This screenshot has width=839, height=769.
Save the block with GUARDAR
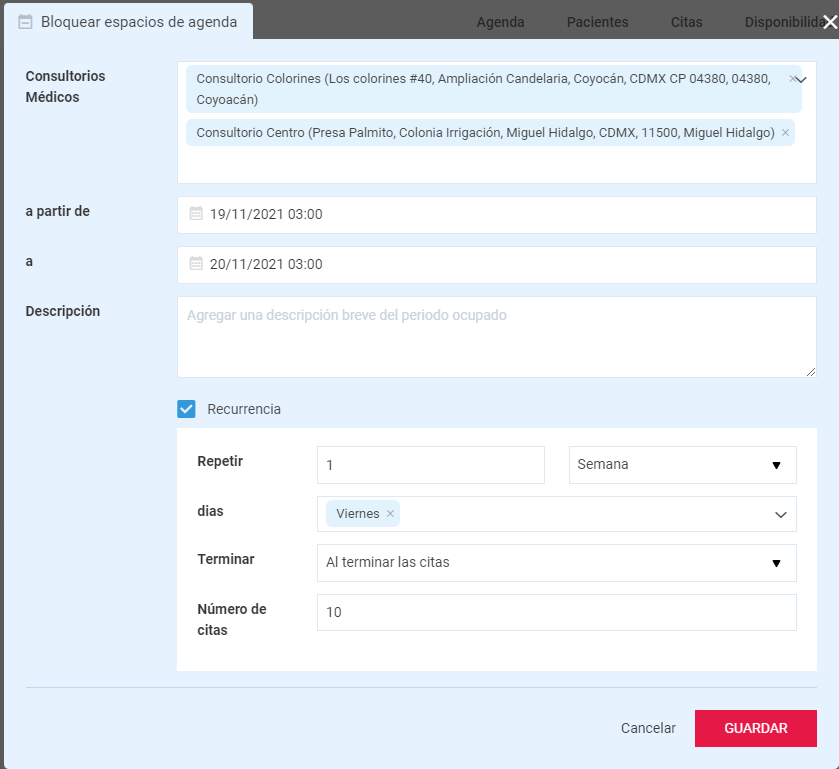coord(756,728)
